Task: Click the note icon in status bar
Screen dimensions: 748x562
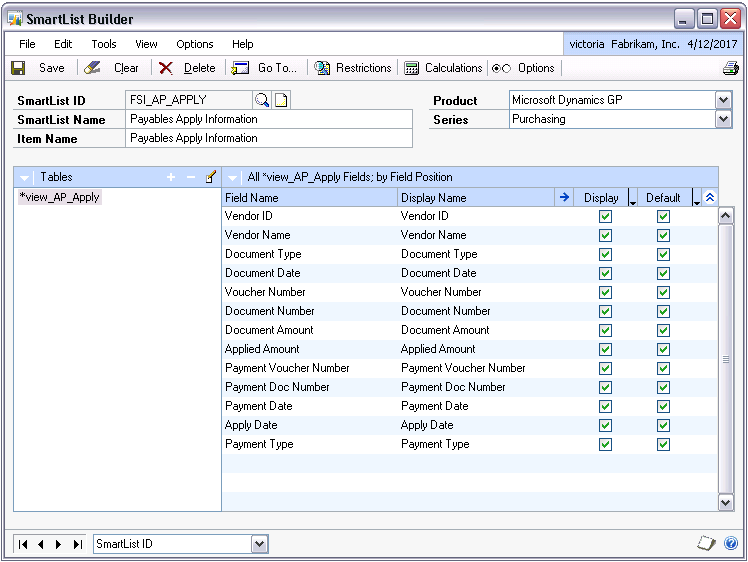Action: click(x=705, y=543)
